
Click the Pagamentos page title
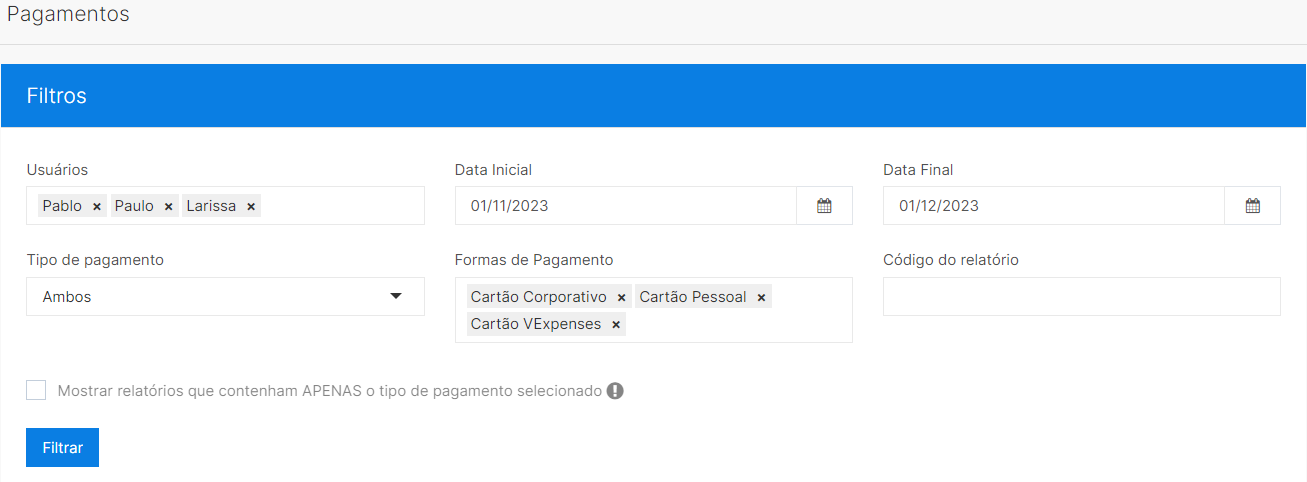(68, 15)
